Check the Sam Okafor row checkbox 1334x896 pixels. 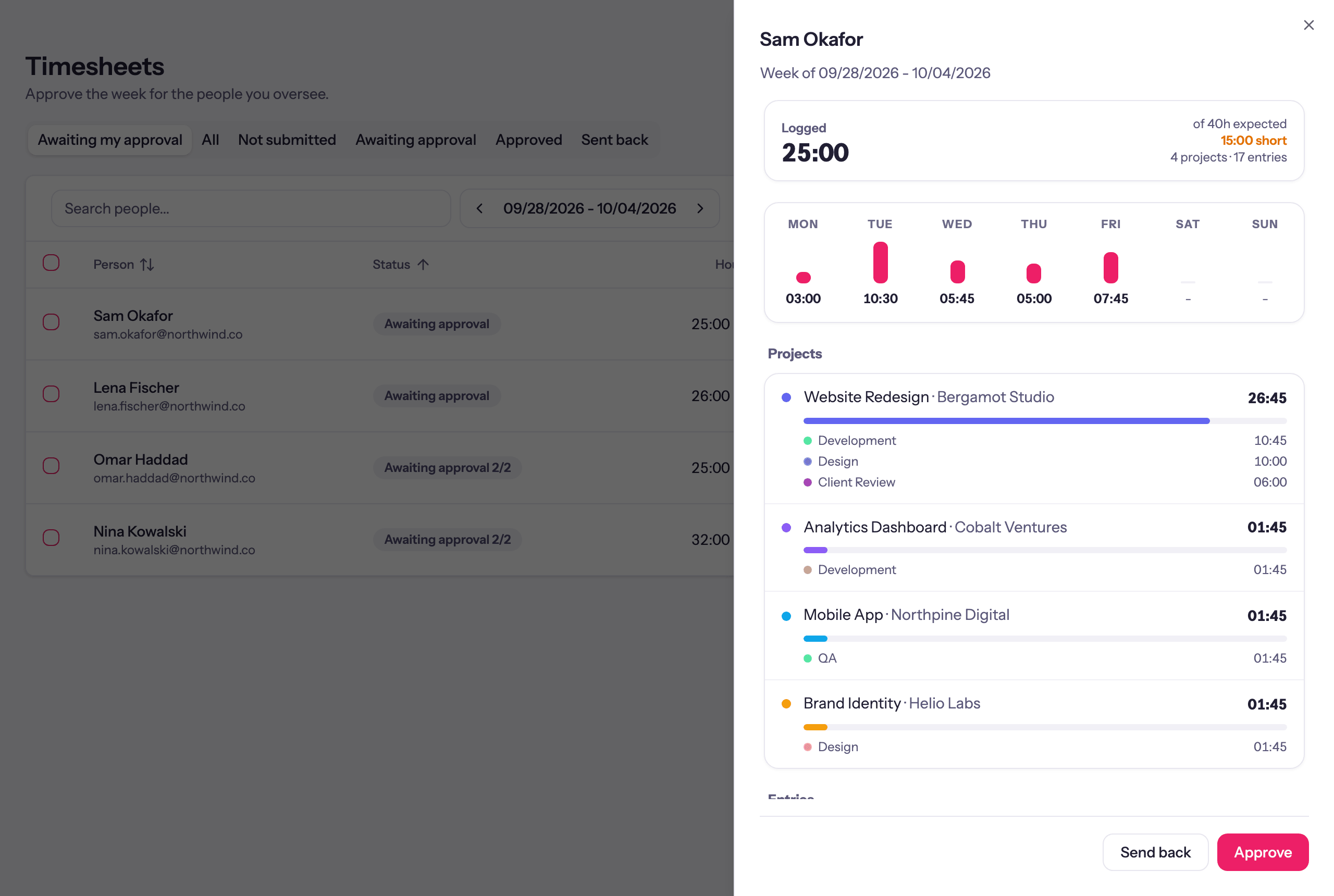point(52,322)
